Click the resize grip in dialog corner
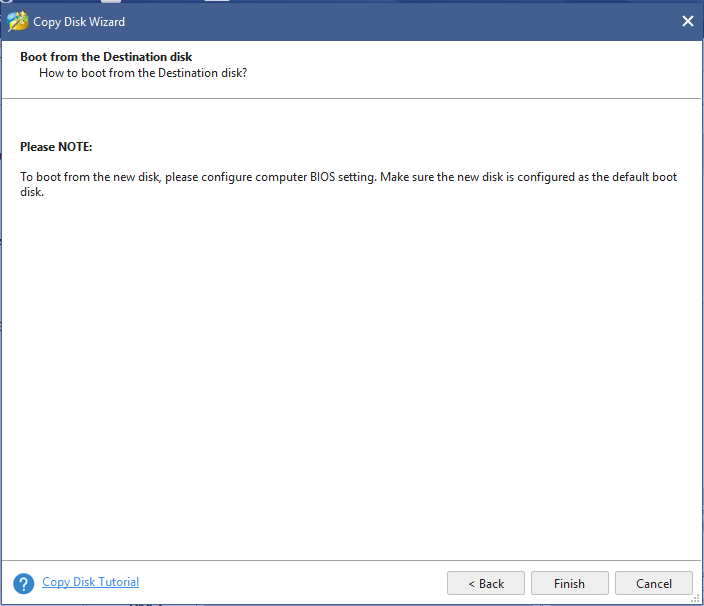 (695, 599)
